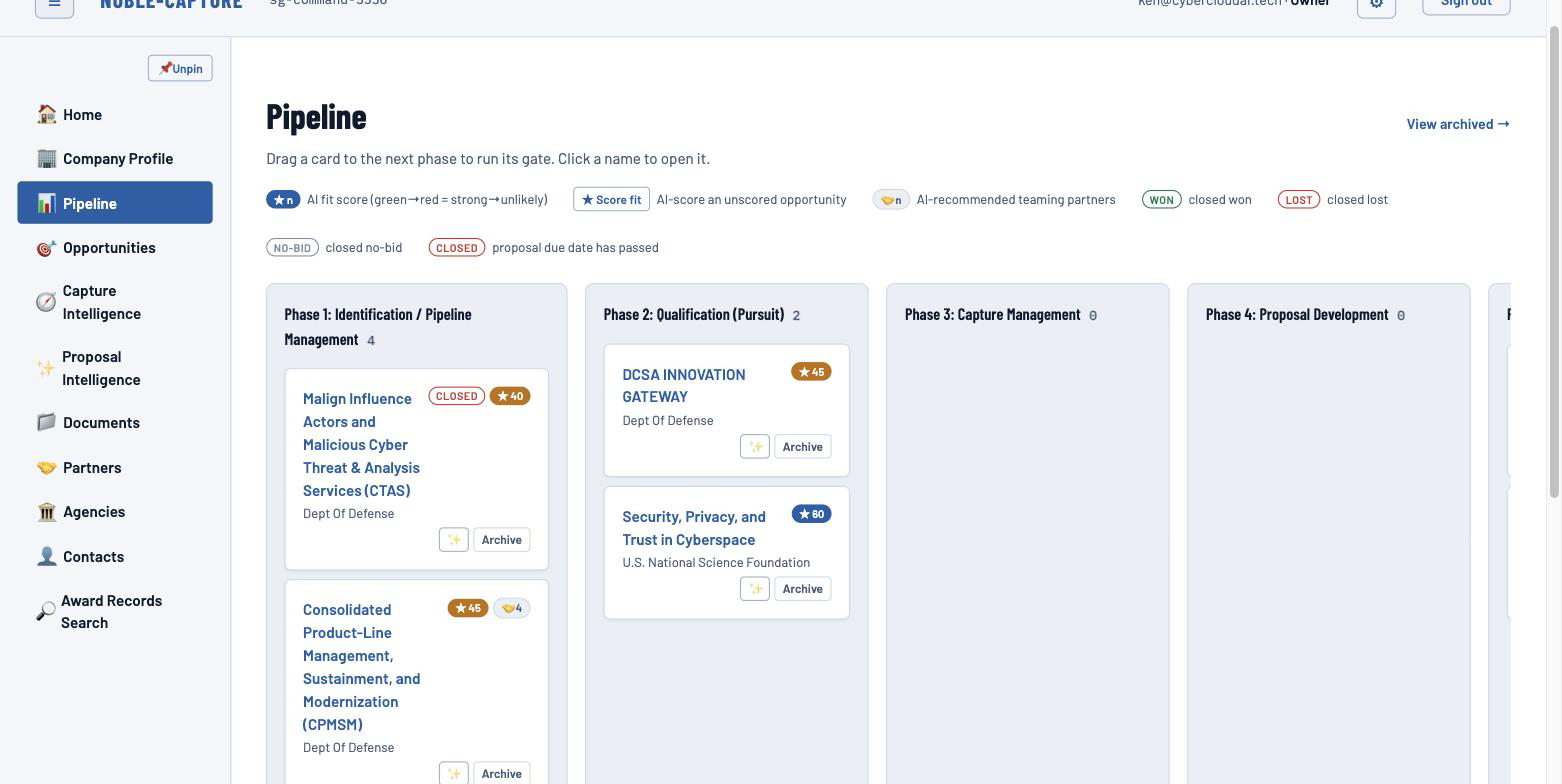Click the 80 fit score badge
The image size is (1562, 784).
[x=811, y=514]
